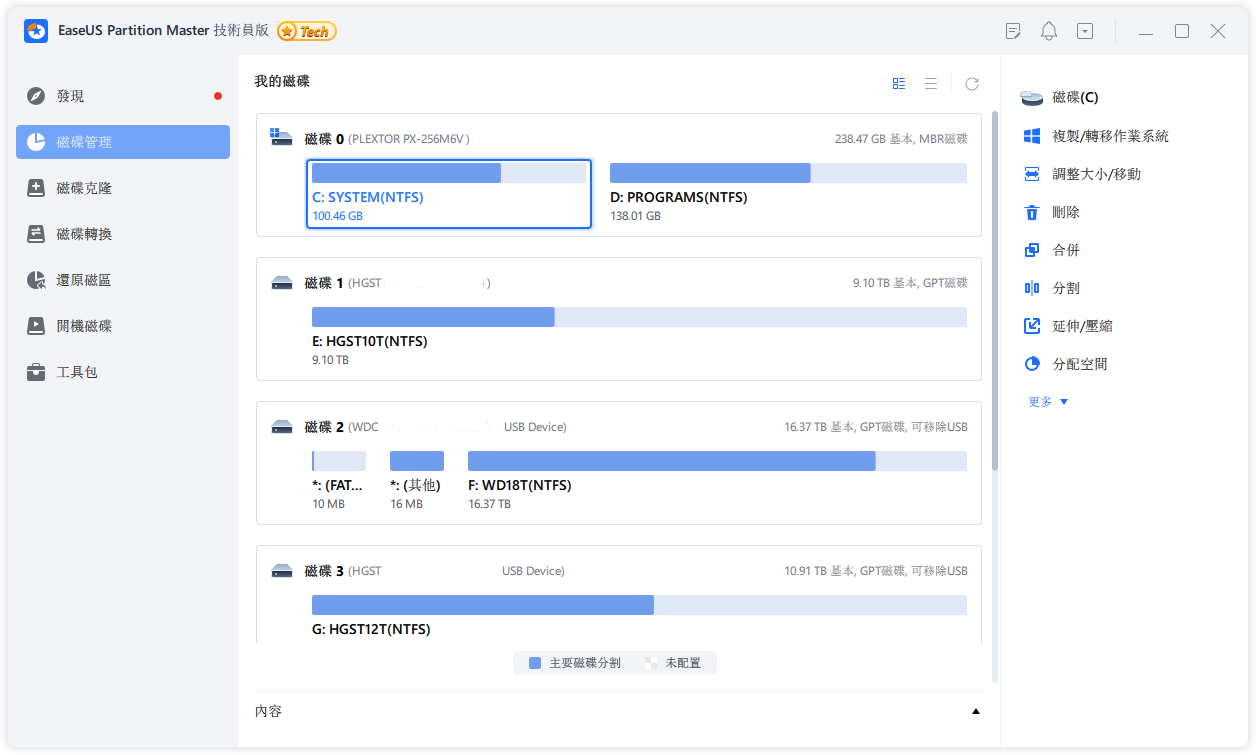Click the 合併 merge icon
The height and width of the screenshot is (755, 1256).
click(1032, 250)
